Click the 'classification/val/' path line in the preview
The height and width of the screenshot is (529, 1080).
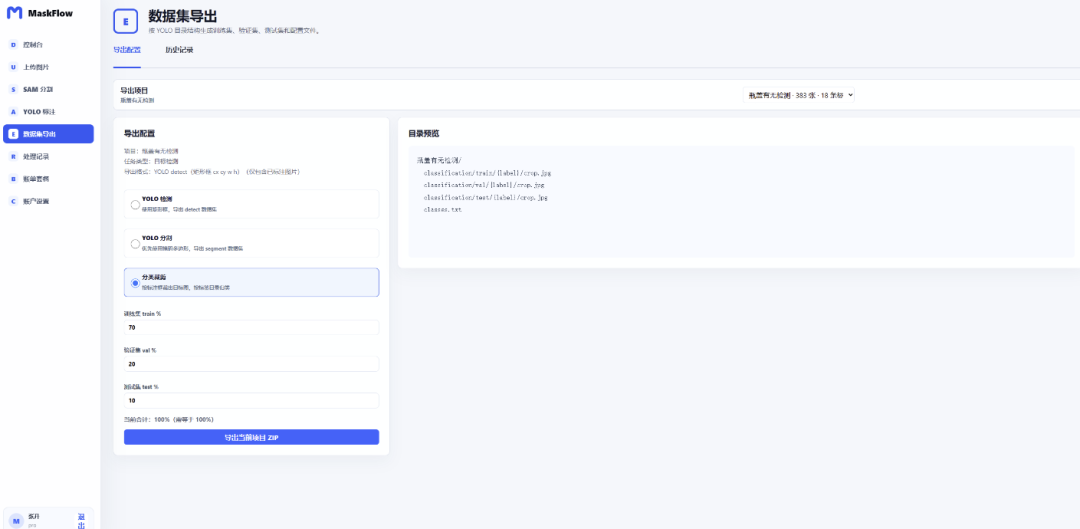[484, 185]
